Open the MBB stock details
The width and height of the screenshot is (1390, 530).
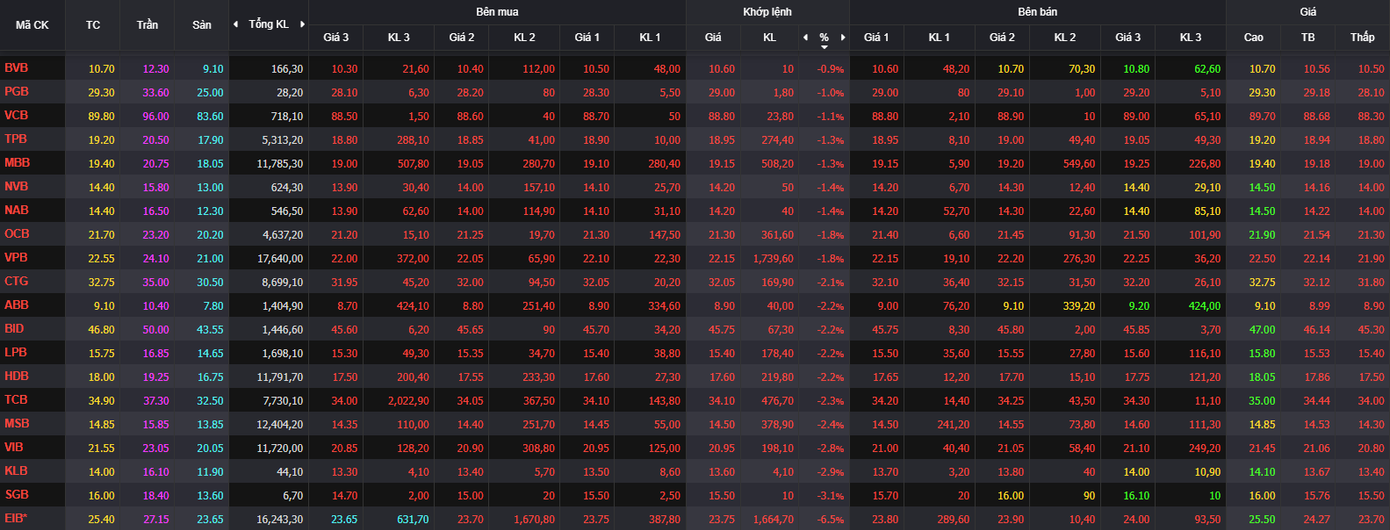(17, 162)
